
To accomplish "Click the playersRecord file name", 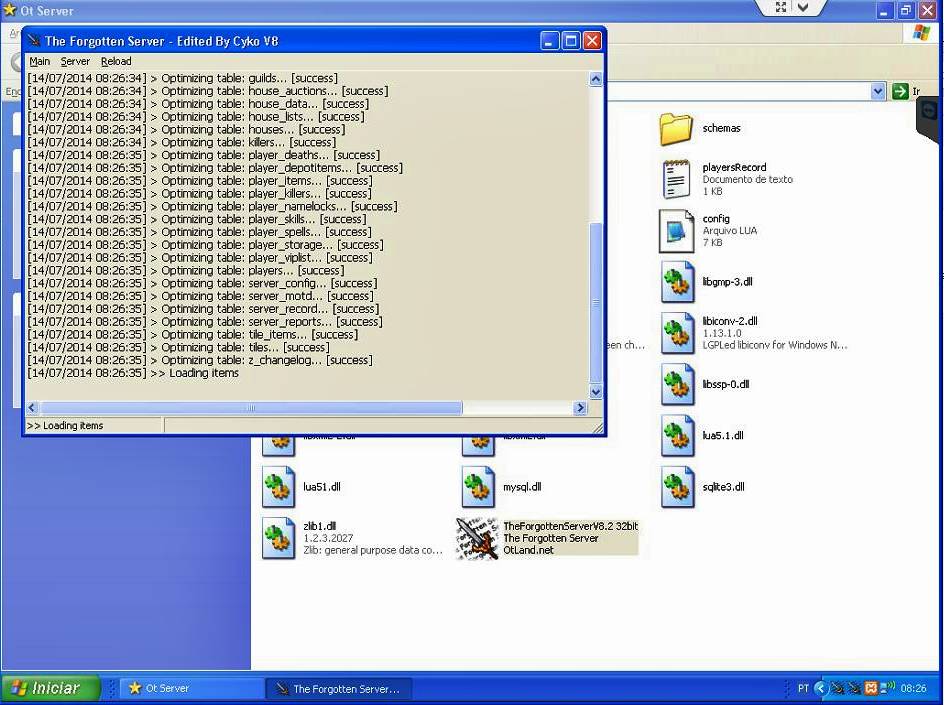I will click(734, 167).
